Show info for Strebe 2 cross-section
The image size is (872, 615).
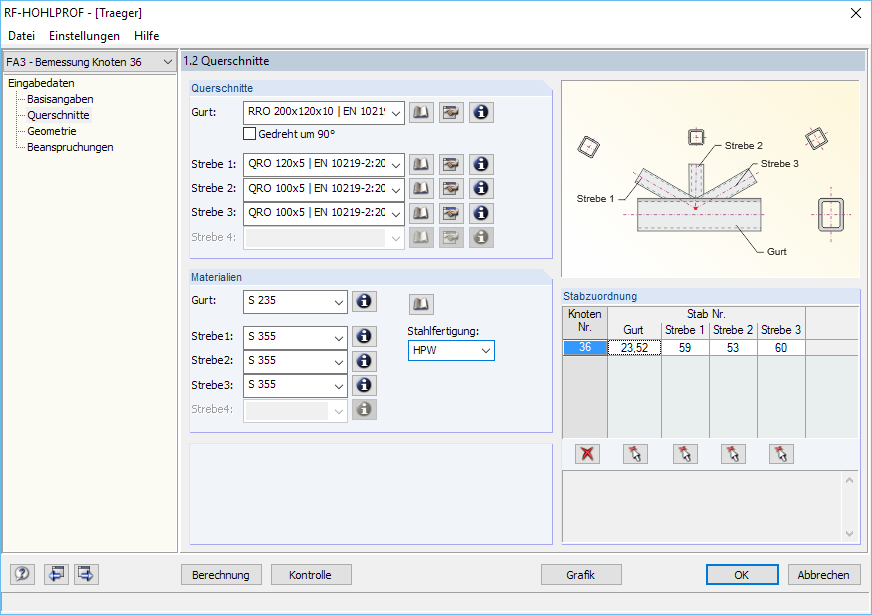tap(481, 189)
